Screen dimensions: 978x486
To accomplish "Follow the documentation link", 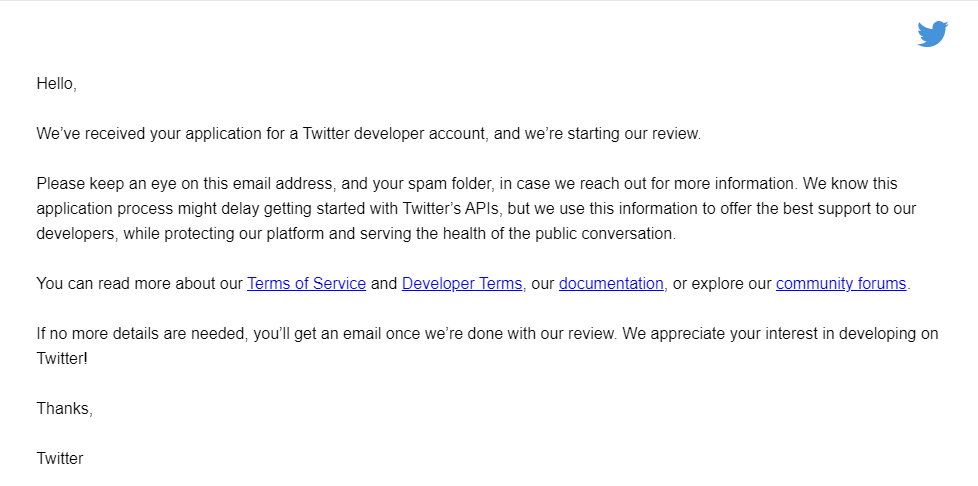I will [x=611, y=283].
